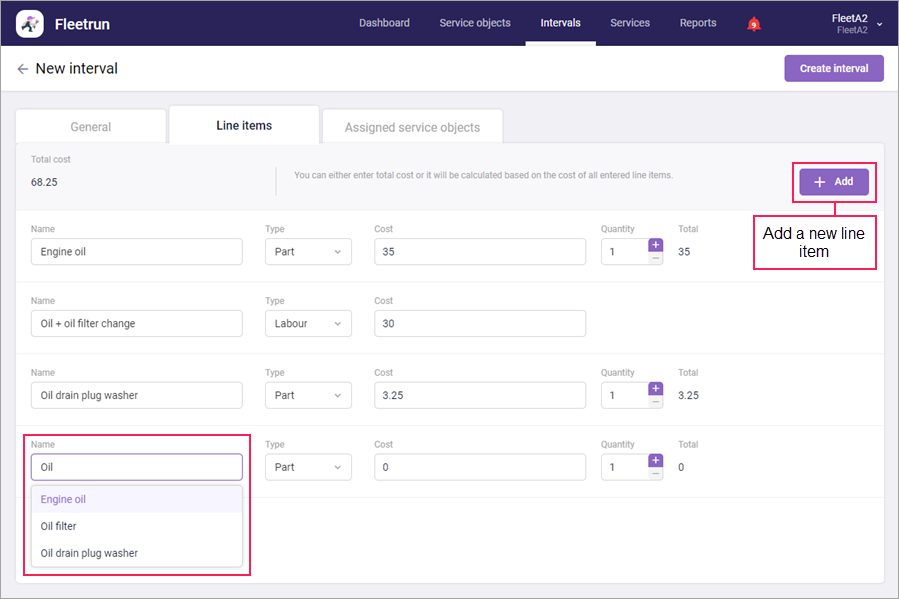Open the Labour type dropdown
Screen dimensions: 899x599
coord(308,324)
